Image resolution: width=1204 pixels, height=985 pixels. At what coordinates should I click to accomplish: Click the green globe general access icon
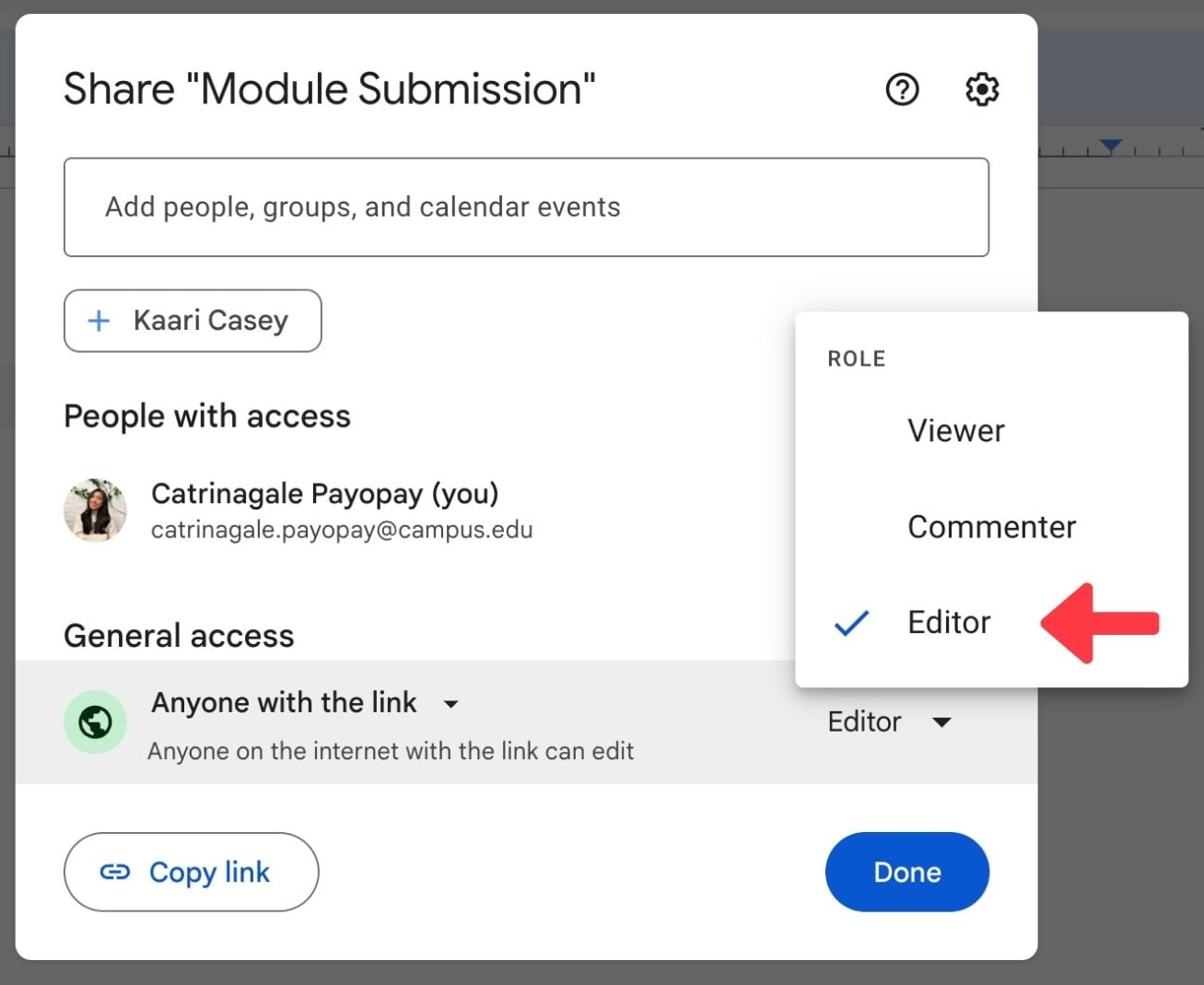[95, 721]
